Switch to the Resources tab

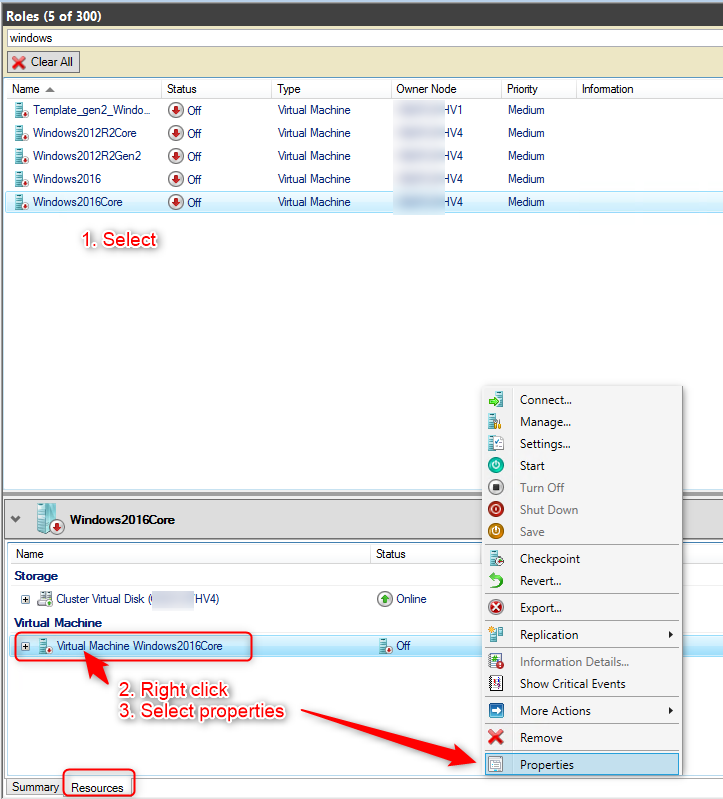(97, 787)
